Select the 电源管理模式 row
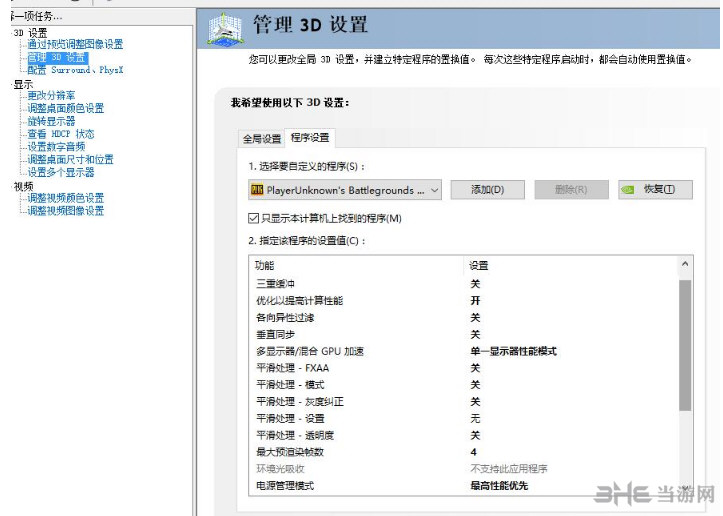The width and height of the screenshot is (723, 516). pos(464,486)
